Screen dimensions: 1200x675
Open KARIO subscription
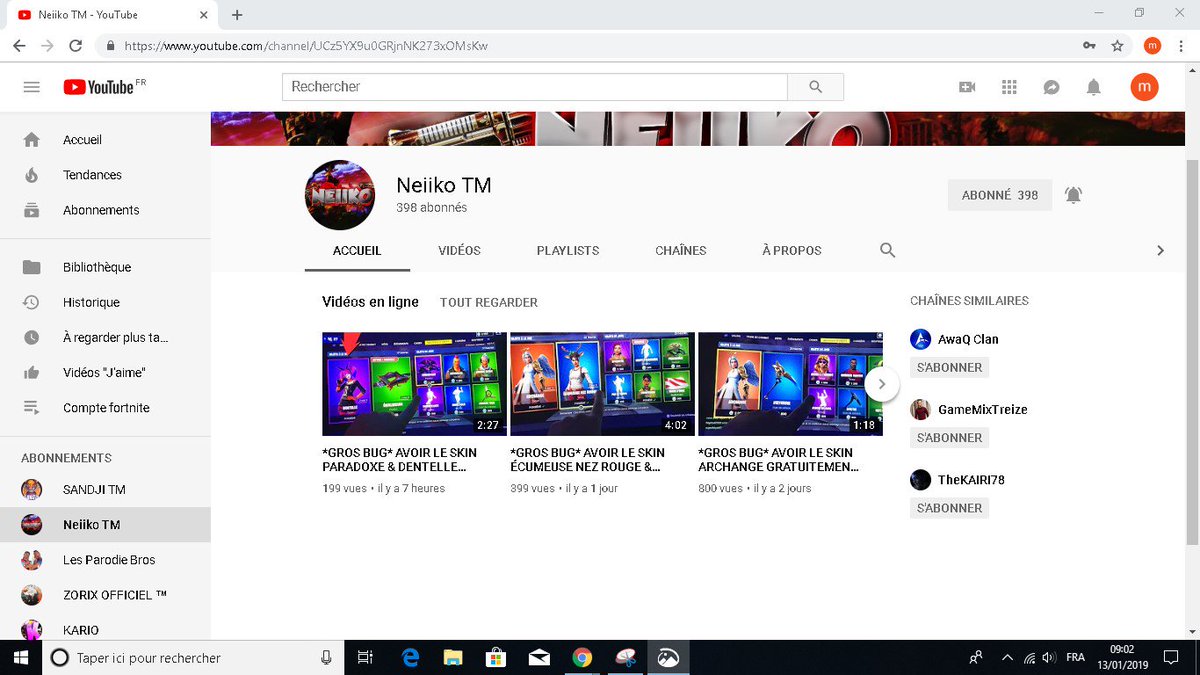[x=105, y=630]
